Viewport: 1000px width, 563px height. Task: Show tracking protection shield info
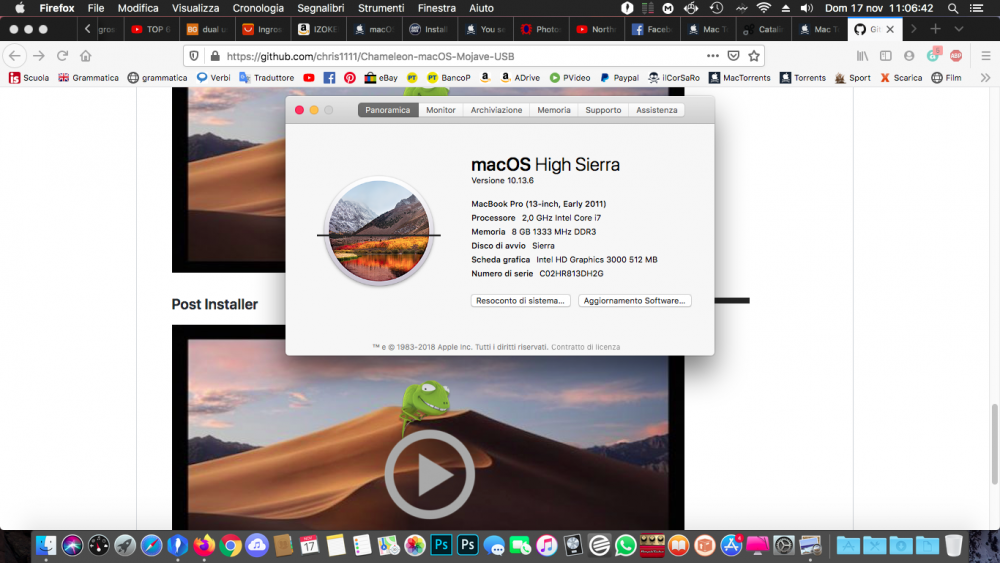pos(194,56)
